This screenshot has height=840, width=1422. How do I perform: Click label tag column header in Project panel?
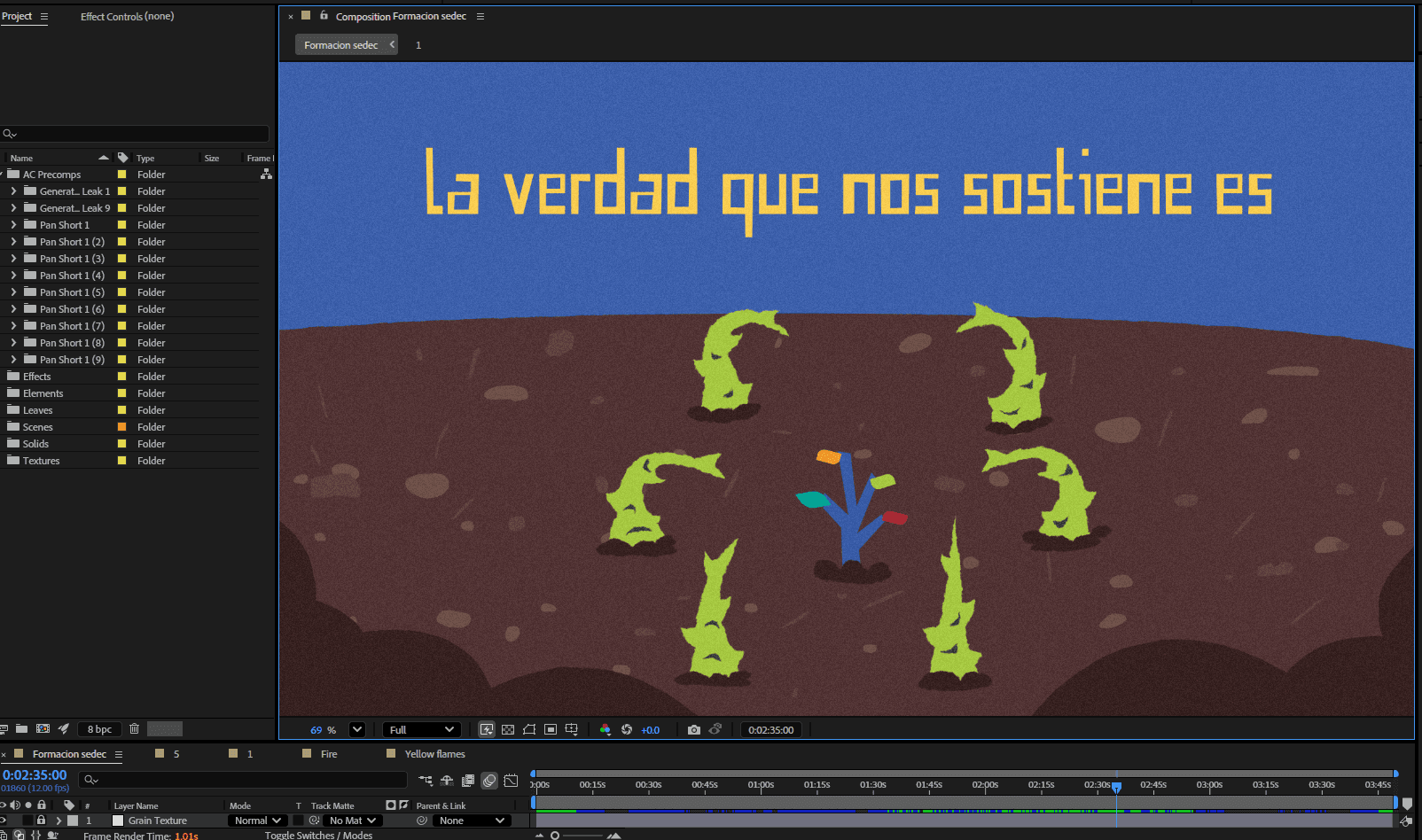122,158
